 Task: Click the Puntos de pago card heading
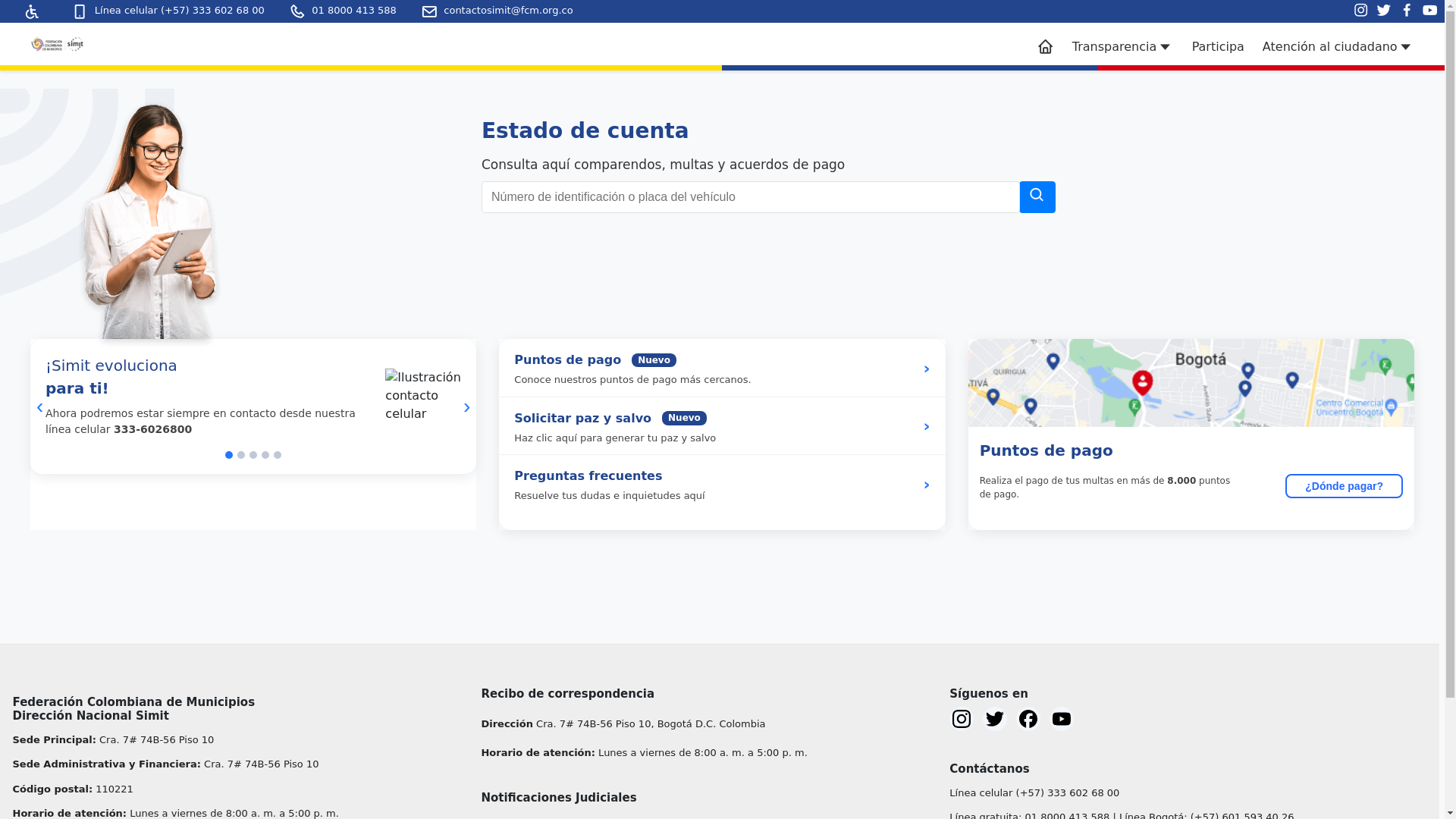point(1046,450)
